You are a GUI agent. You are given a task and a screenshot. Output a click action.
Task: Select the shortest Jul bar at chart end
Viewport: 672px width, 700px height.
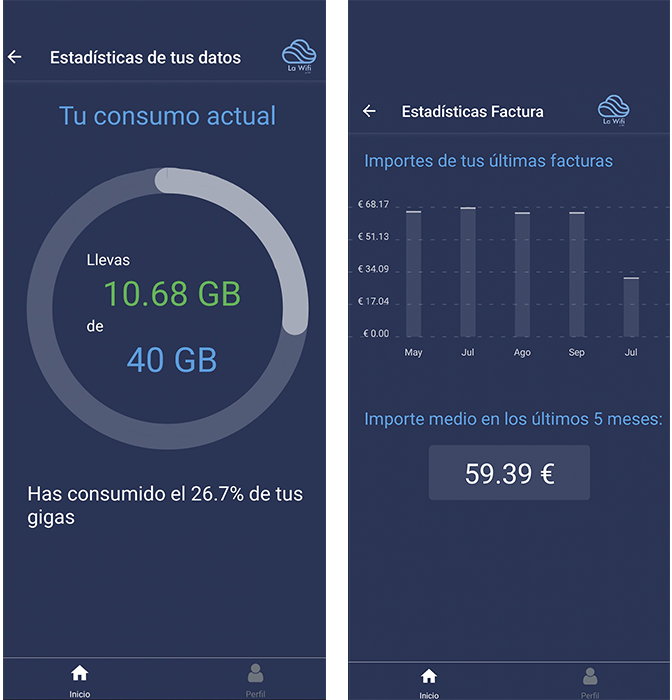(631, 307)
